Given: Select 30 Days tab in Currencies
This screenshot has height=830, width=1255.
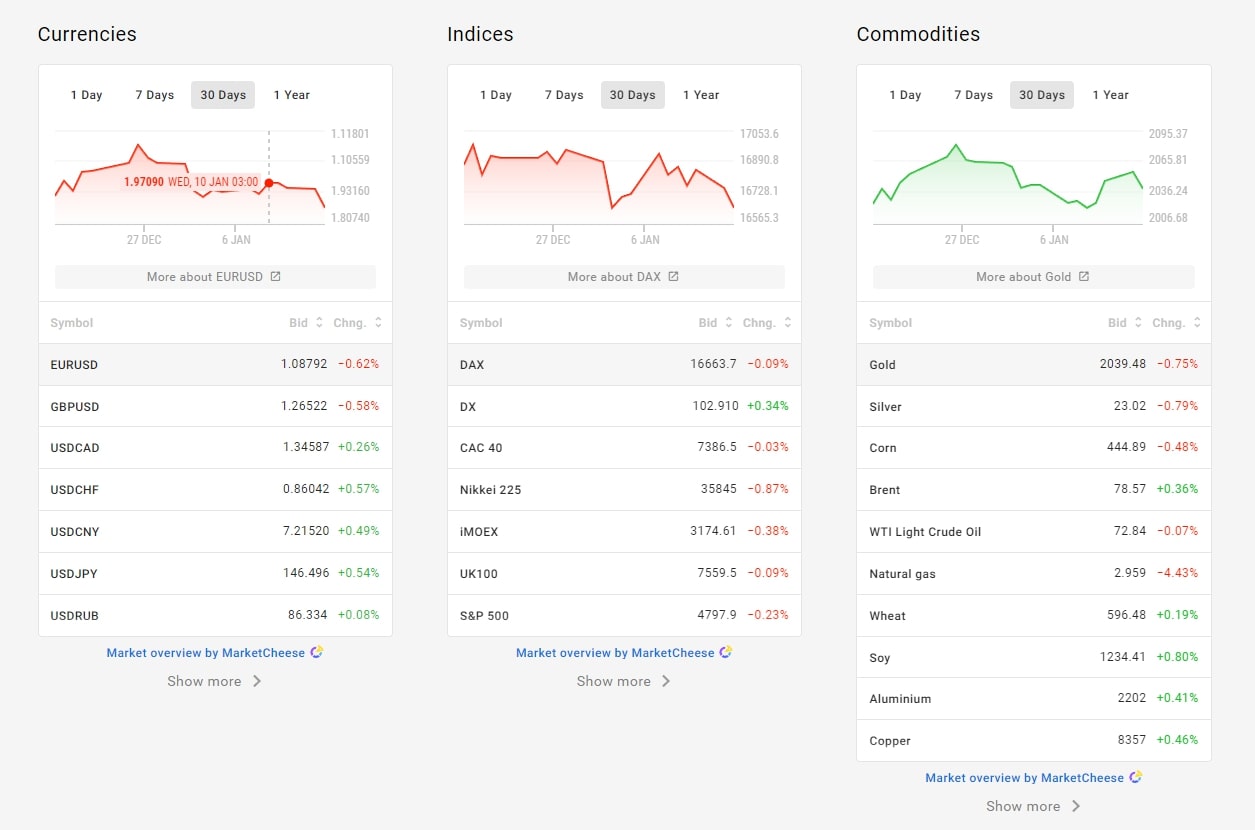Looking at the screenshot, I should [223, 95].
